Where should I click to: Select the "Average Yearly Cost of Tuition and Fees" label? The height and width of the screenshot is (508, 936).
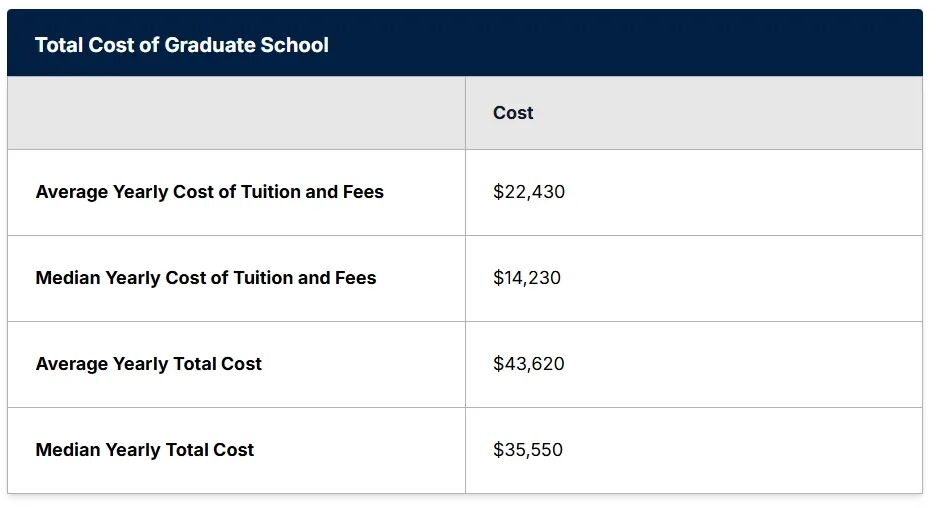(x=209, y=192)
